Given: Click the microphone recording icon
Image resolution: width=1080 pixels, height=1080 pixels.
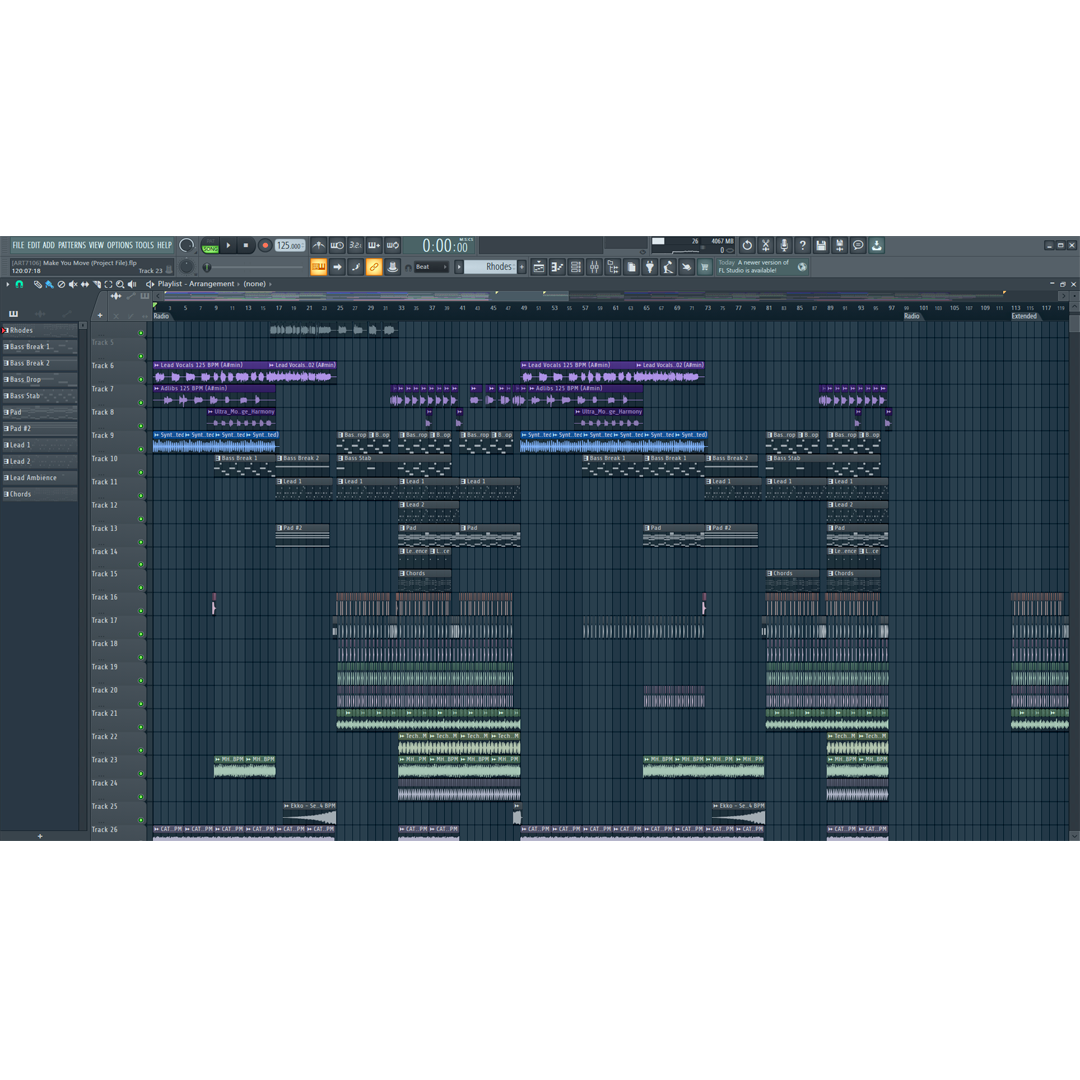Looking at the screenshot, I should [784, 245].
